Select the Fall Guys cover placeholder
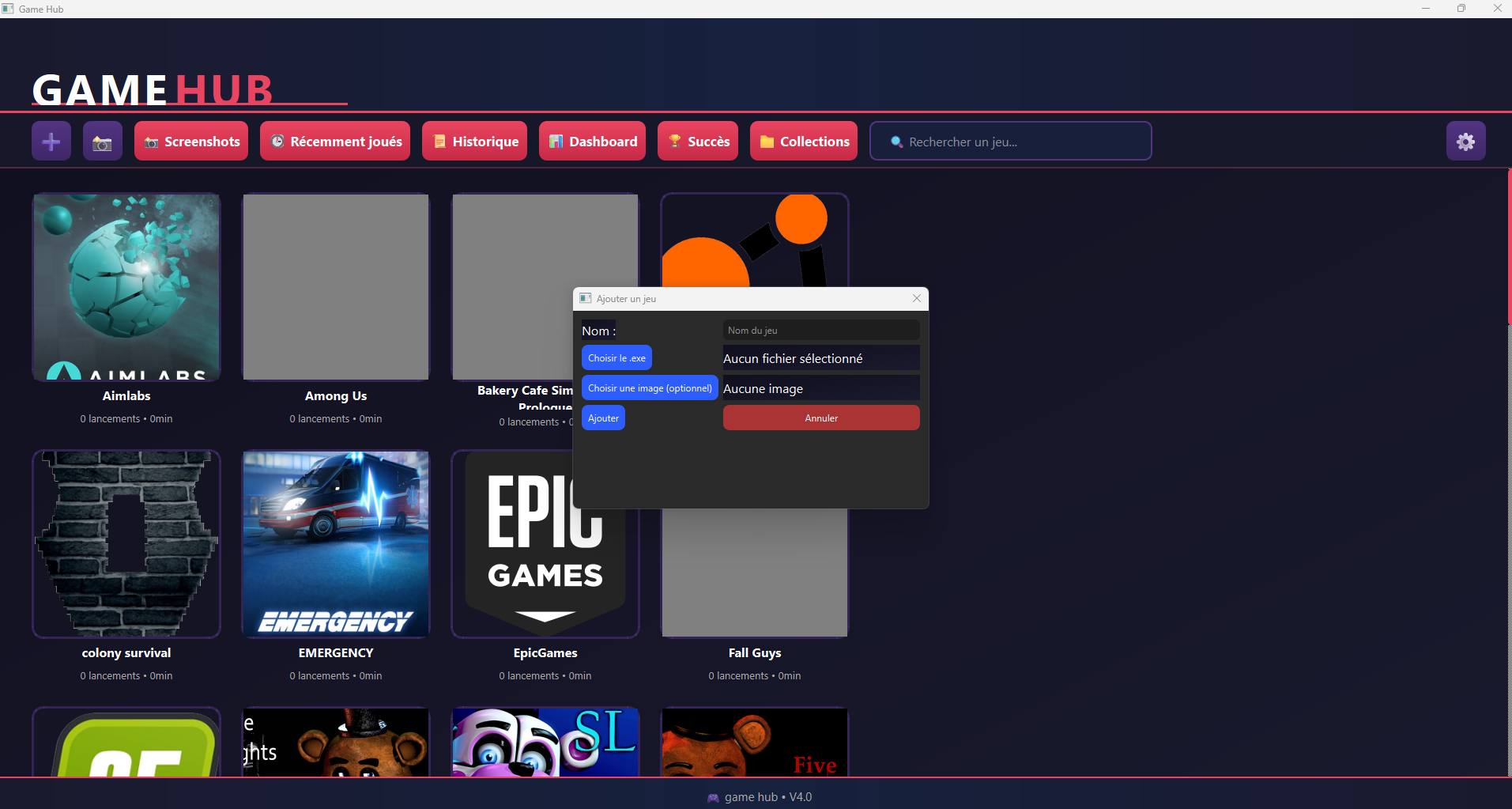 (x=755, y=573)
